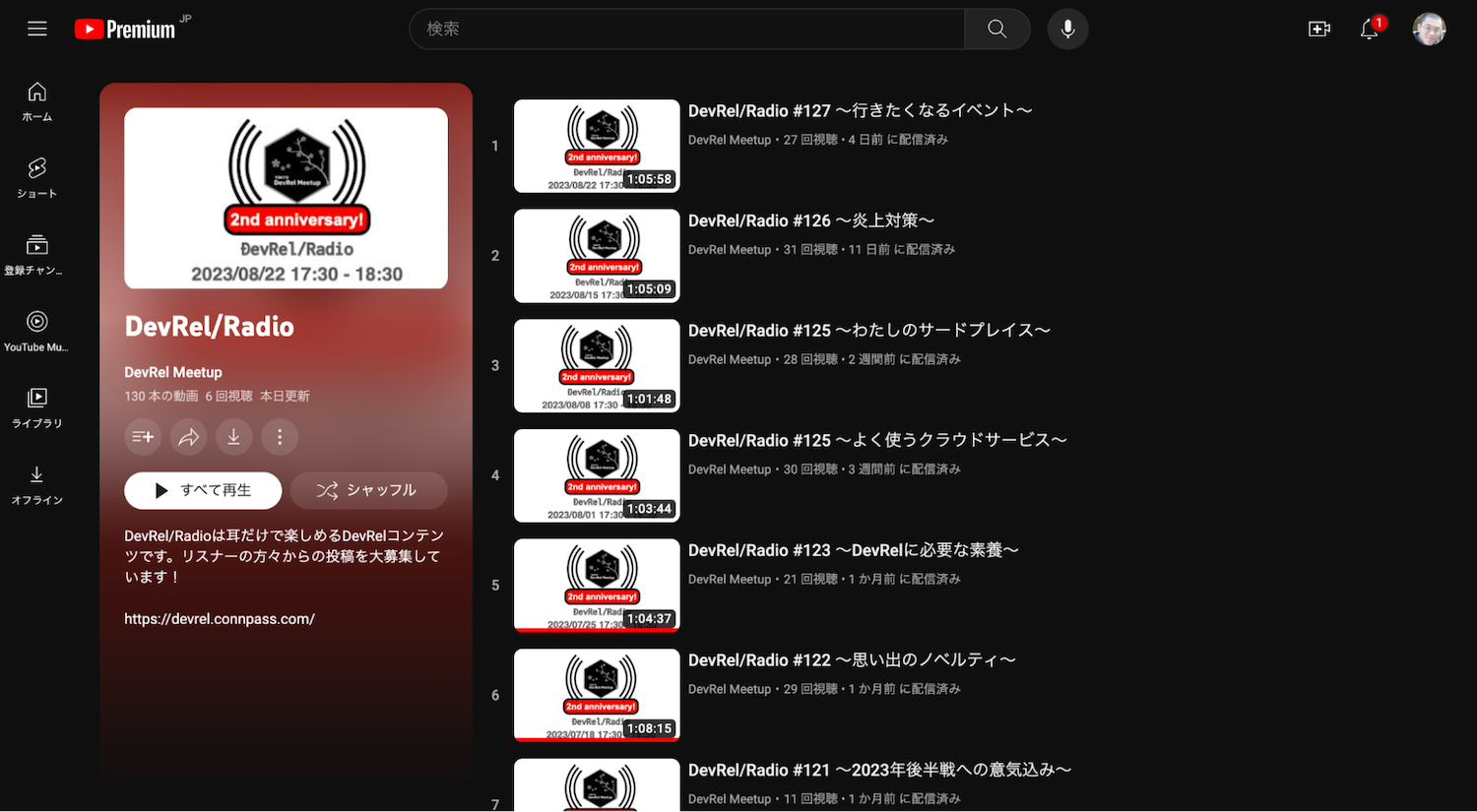This screenshot has width=1477, height=812.
Task: Open title #122 ～思い出のノベルティ～
Action: tap(852, 660)
